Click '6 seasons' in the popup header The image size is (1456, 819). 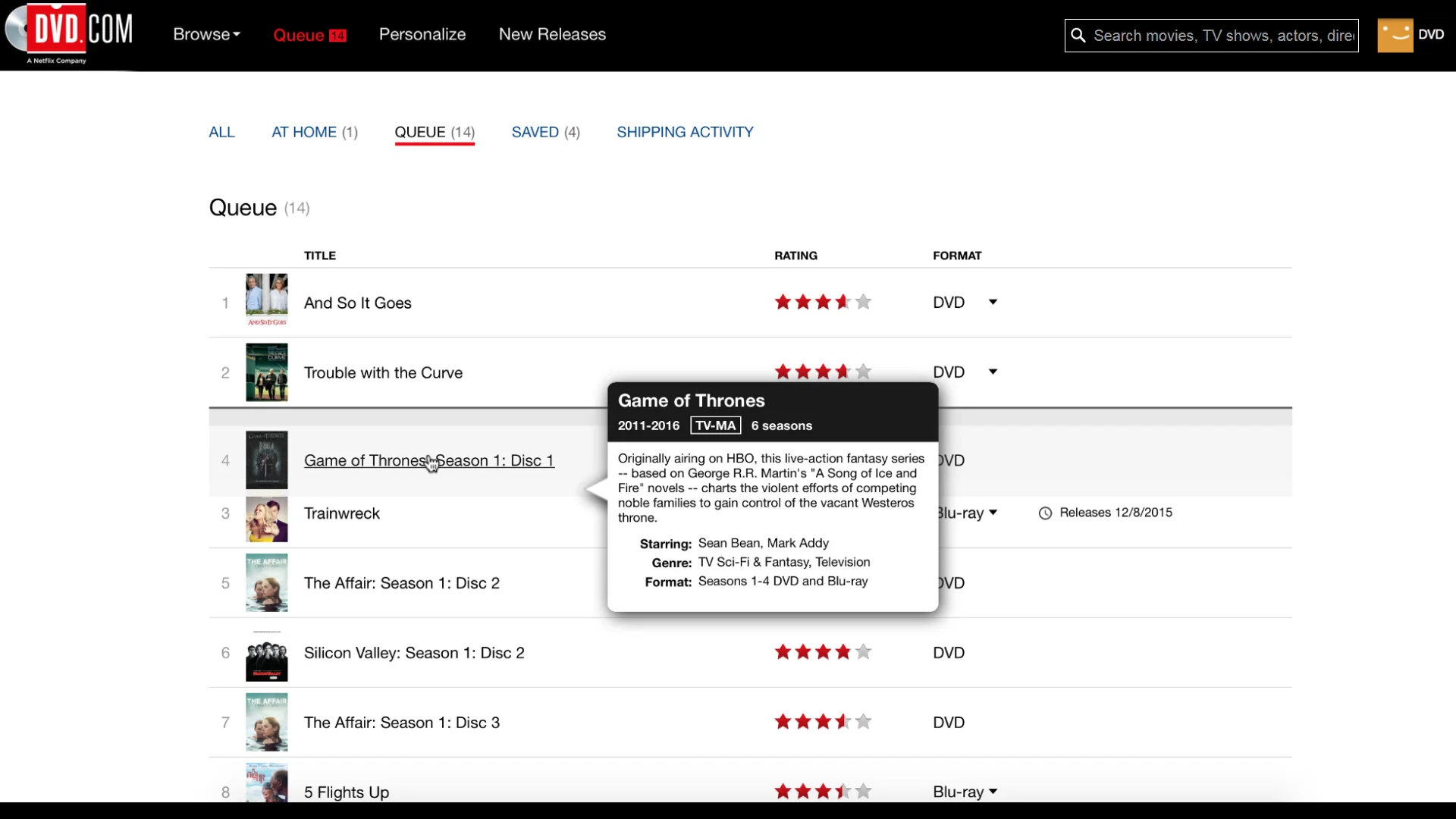coord(782,425)
